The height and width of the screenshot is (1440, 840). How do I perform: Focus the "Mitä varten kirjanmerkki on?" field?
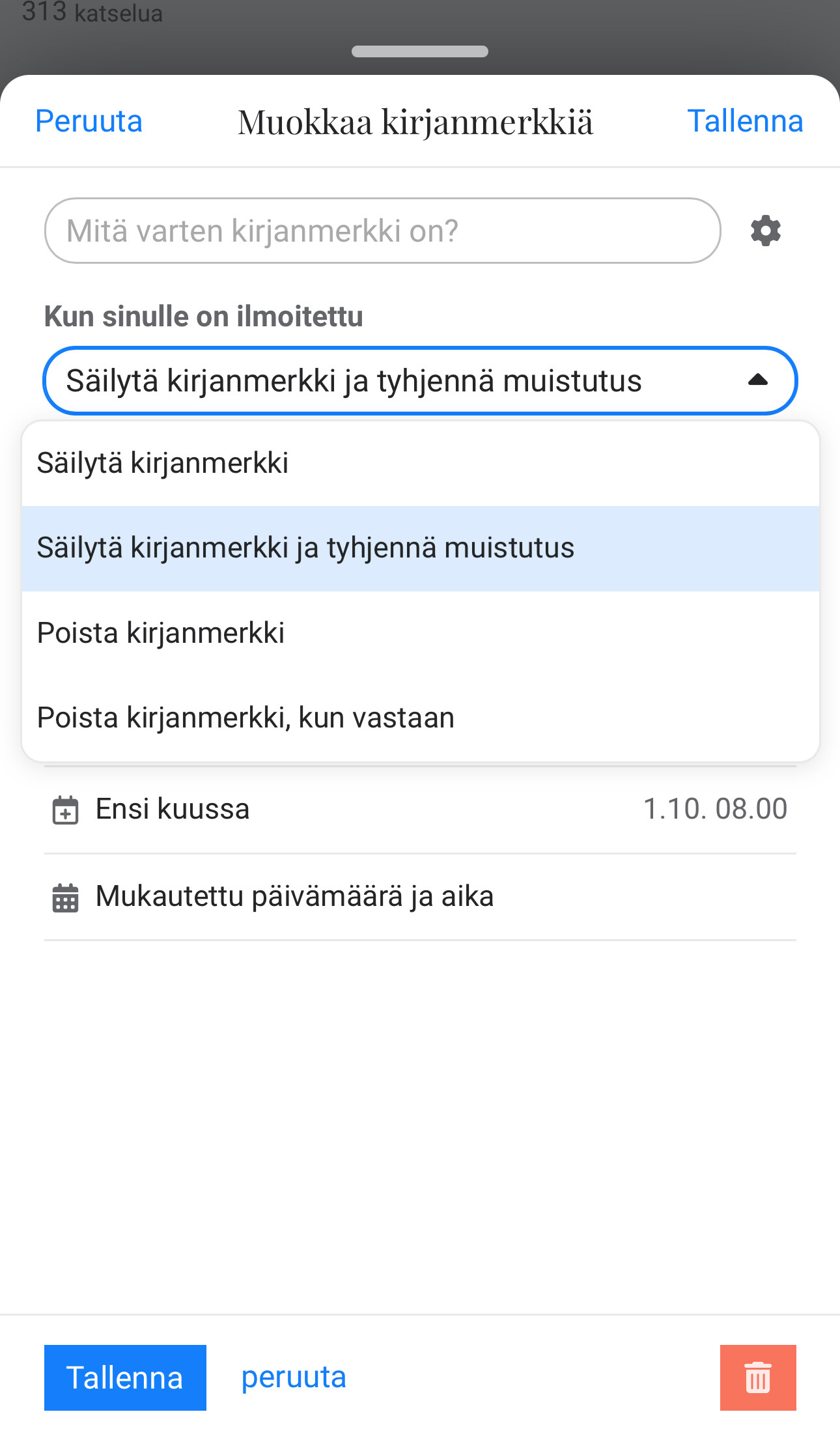tap(382, 231)
